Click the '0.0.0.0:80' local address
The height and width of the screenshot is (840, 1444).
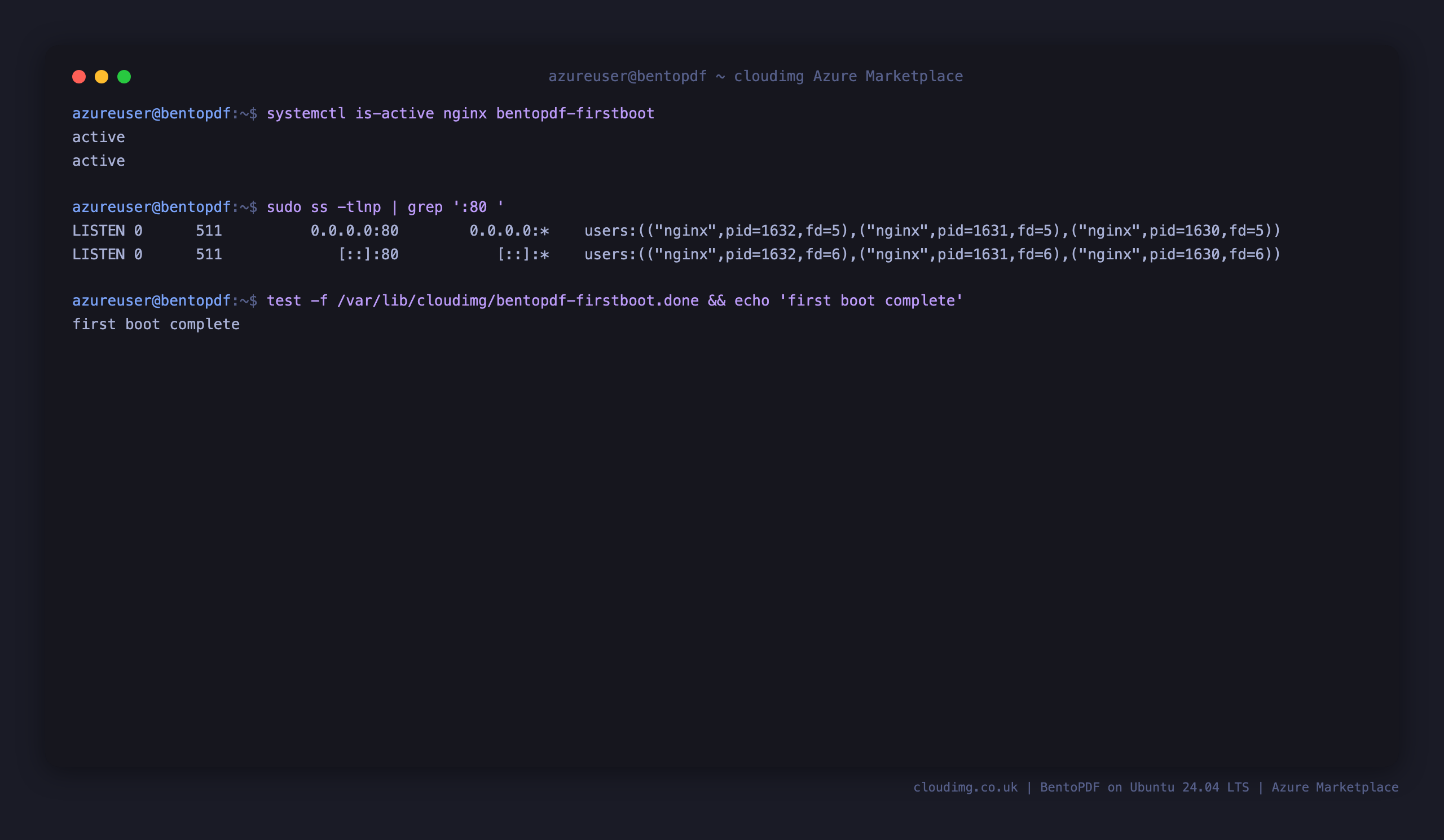355,231
